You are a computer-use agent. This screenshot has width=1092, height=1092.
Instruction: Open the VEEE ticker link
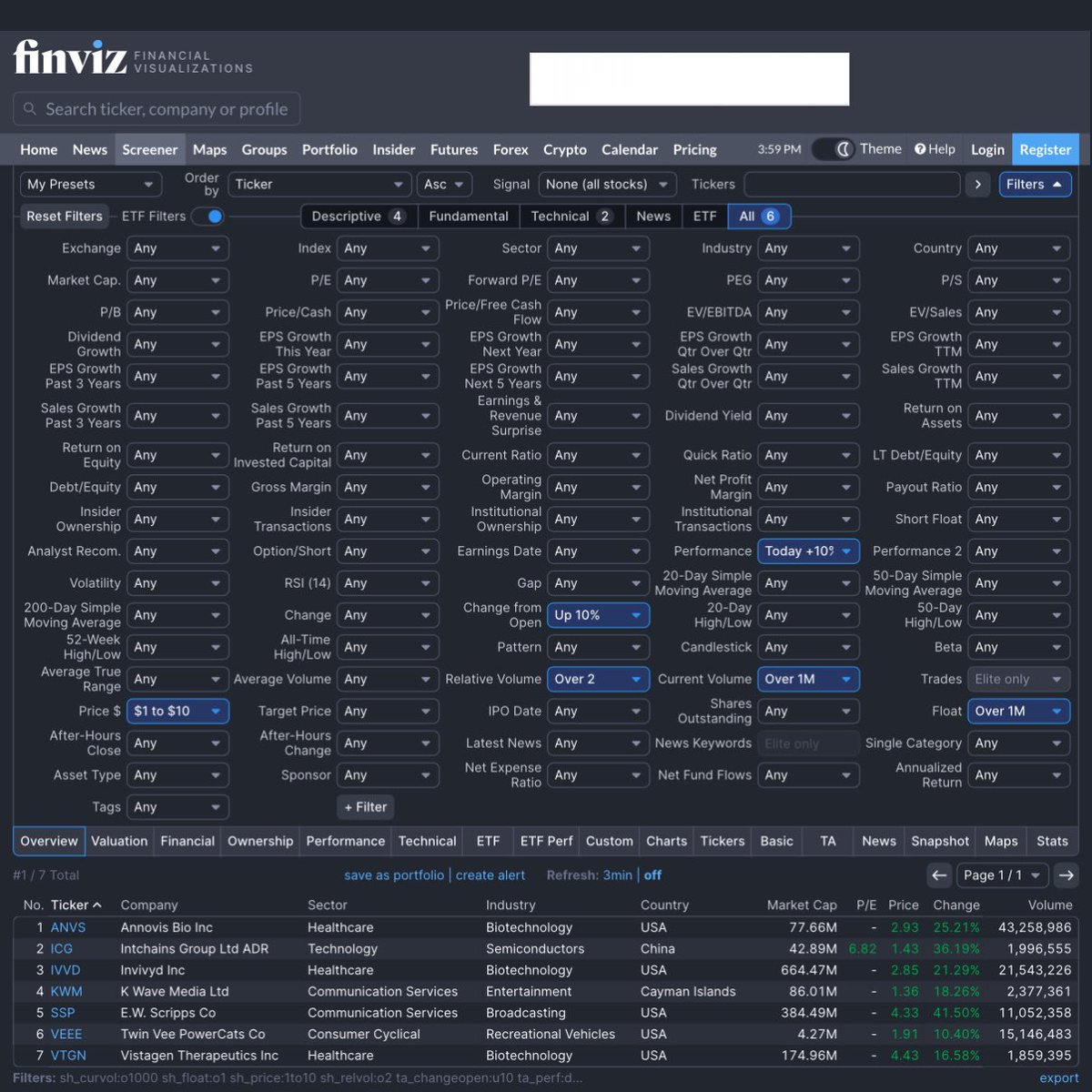click(66, 1034)
